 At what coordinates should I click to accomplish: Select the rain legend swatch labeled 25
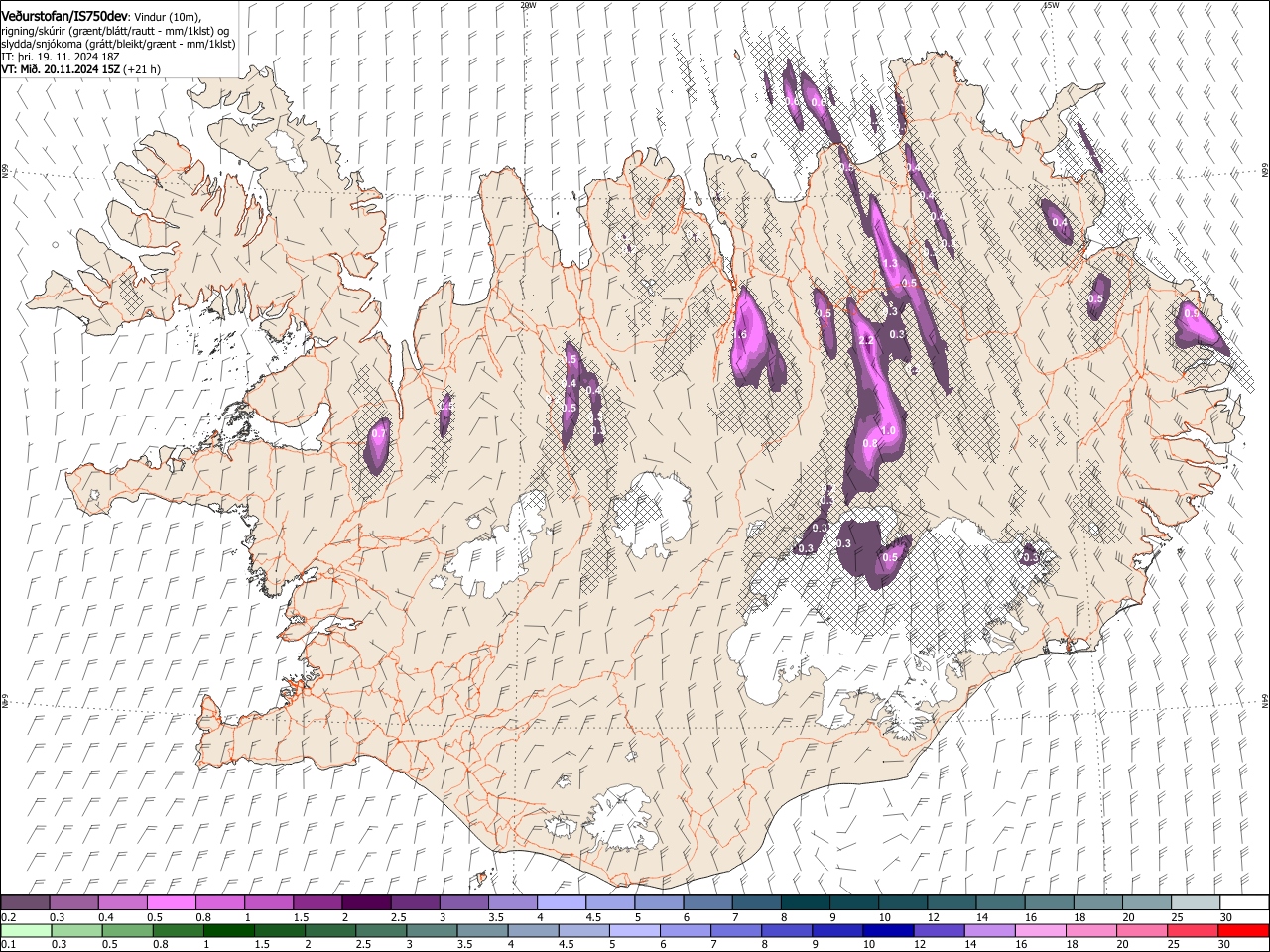click(x=1193, y=930)
